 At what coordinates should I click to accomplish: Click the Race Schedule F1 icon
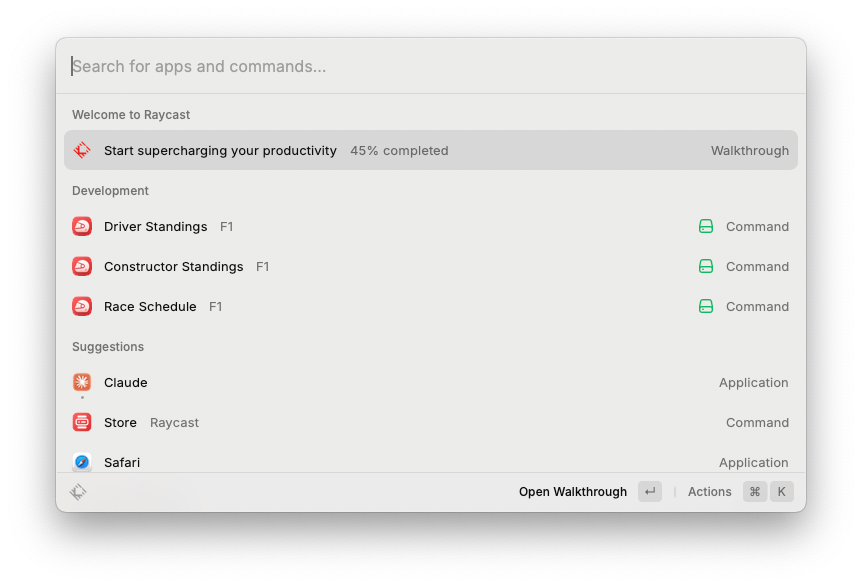82,307
